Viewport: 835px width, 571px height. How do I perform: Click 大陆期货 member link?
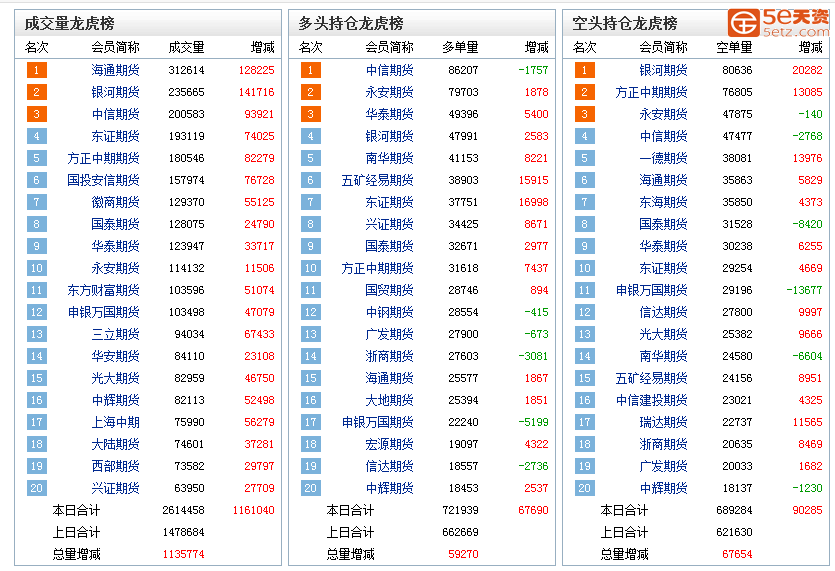[x=115, y=444]
